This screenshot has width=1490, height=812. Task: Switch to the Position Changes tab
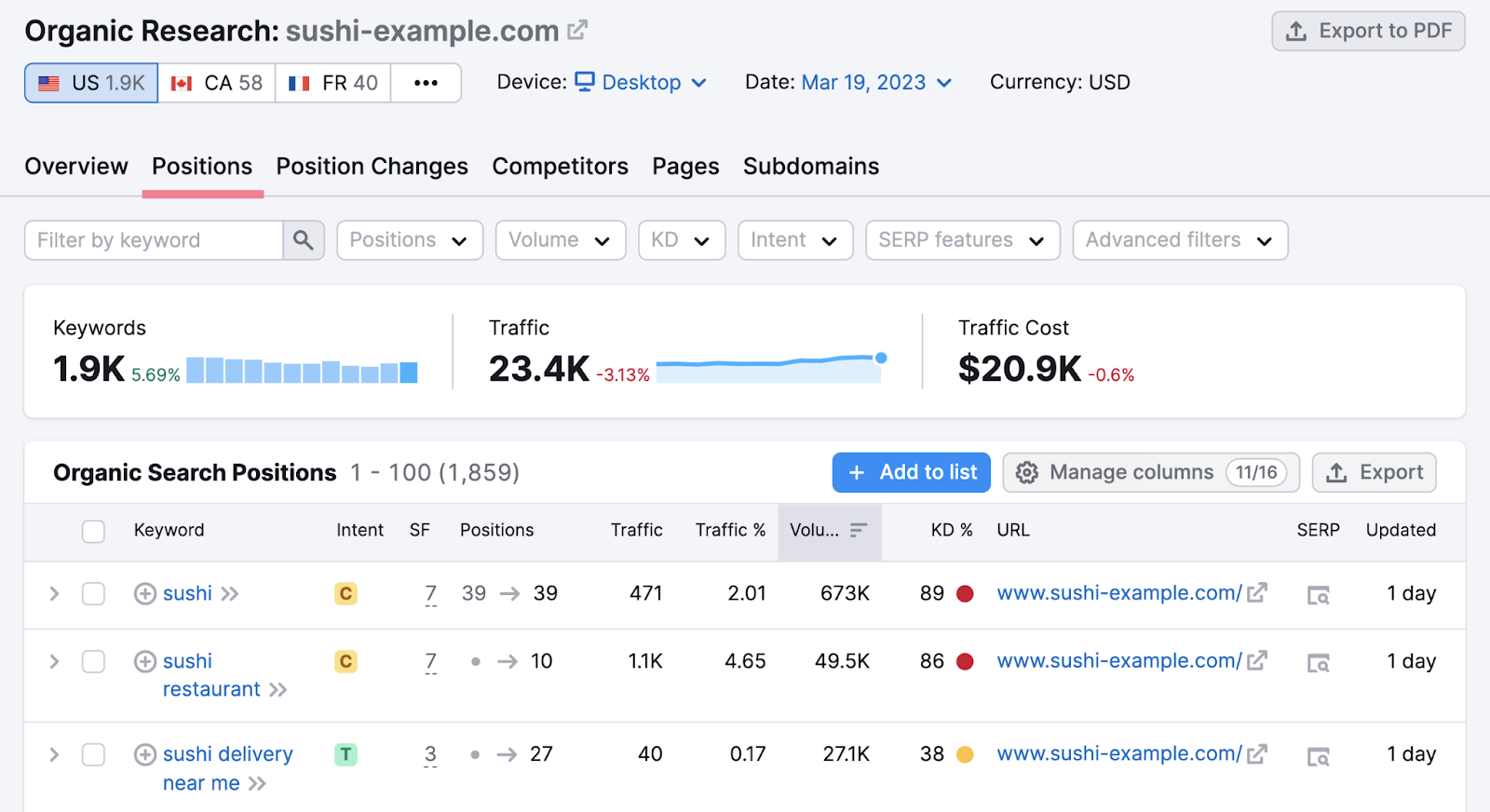372,167
